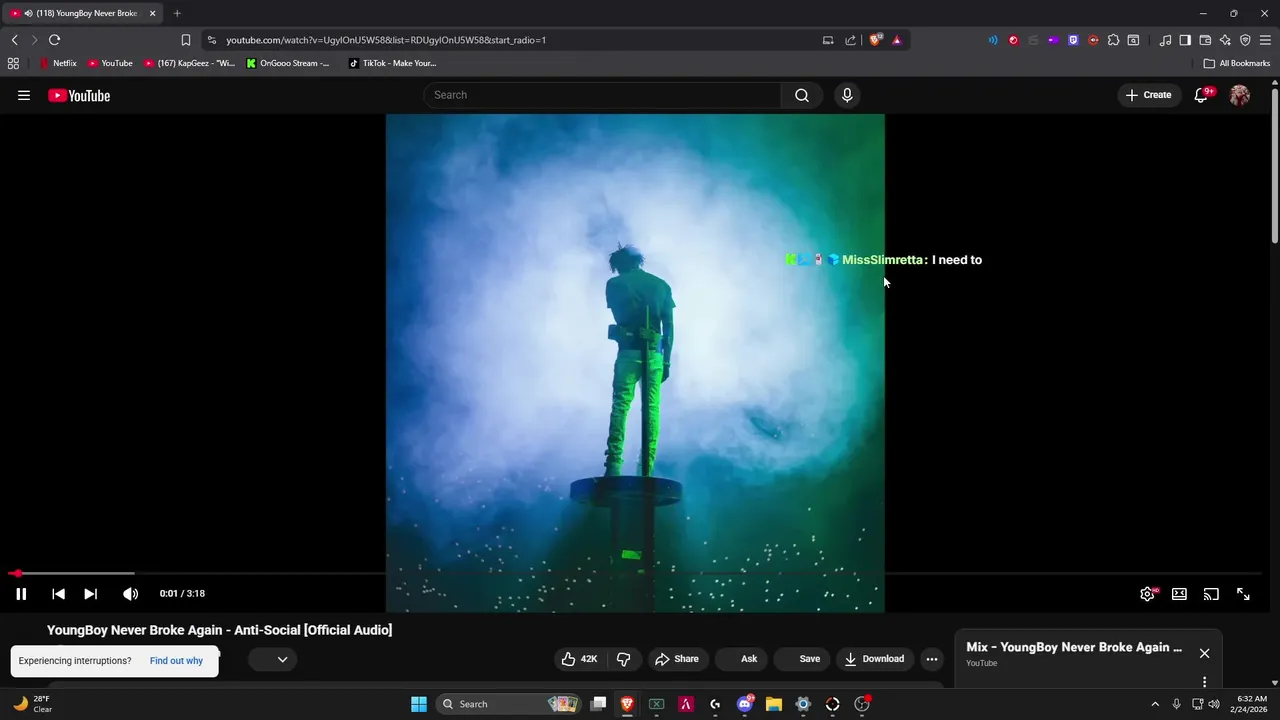The height and width of the screenshot is (720, 1280).
Task: Start voice search with the microphone
Action: coord(847,95)
